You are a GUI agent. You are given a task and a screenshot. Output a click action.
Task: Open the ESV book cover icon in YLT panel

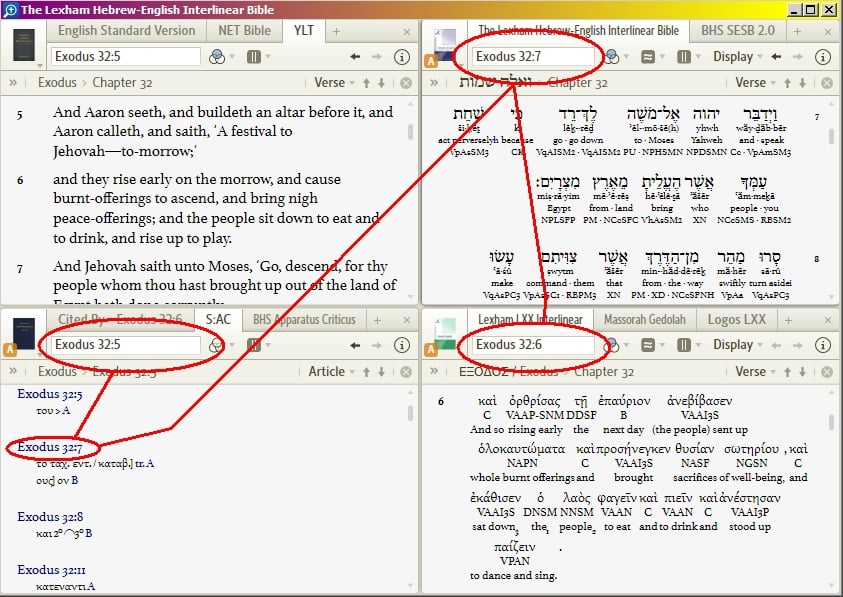coord(23,45)
